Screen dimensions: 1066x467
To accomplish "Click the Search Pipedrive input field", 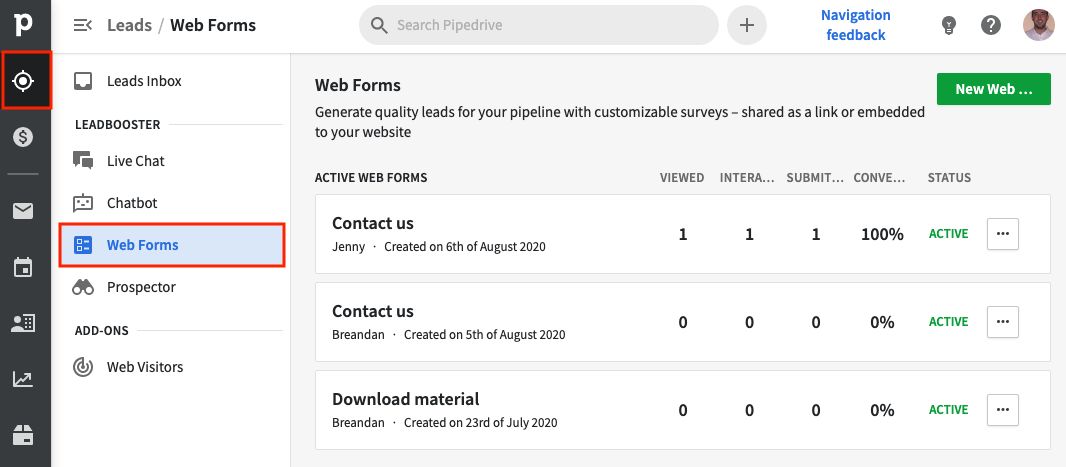I will (x=550, y=25).
